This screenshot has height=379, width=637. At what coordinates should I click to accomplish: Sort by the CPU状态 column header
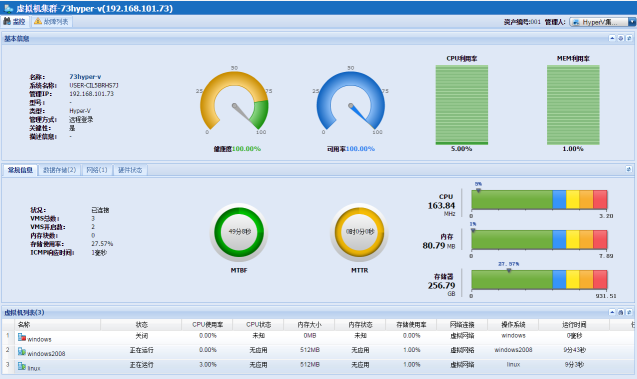click(258, 325)
